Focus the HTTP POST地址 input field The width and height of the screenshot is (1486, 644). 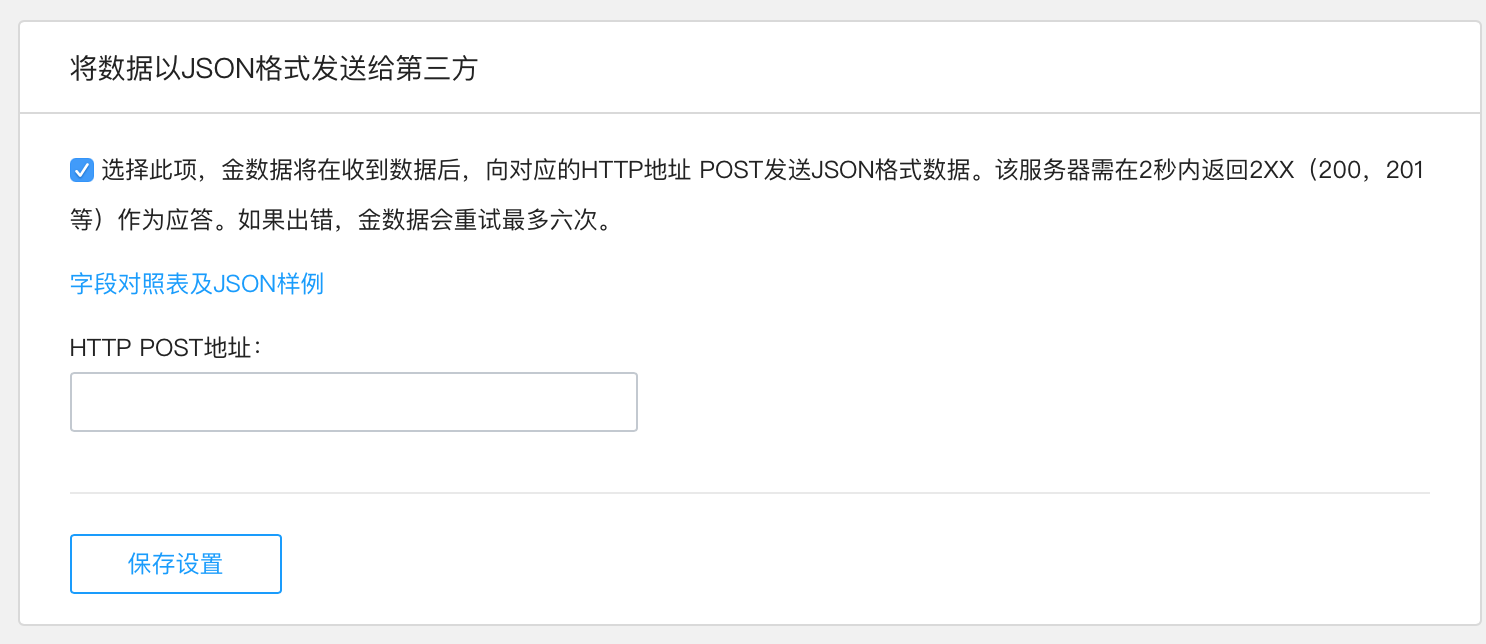pos(353,402)
